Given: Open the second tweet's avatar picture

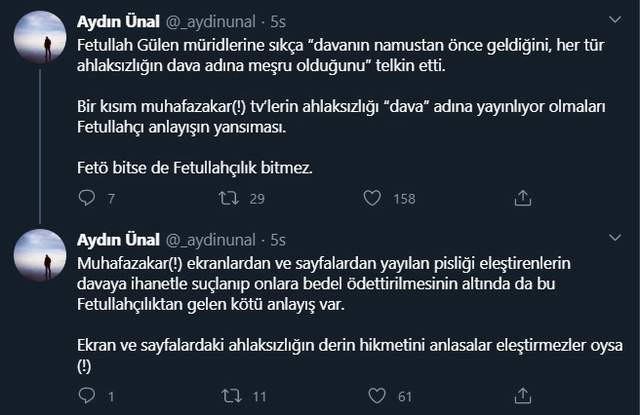Looking at the screenshot, I should pyautogui.click(x=41, y=257).
